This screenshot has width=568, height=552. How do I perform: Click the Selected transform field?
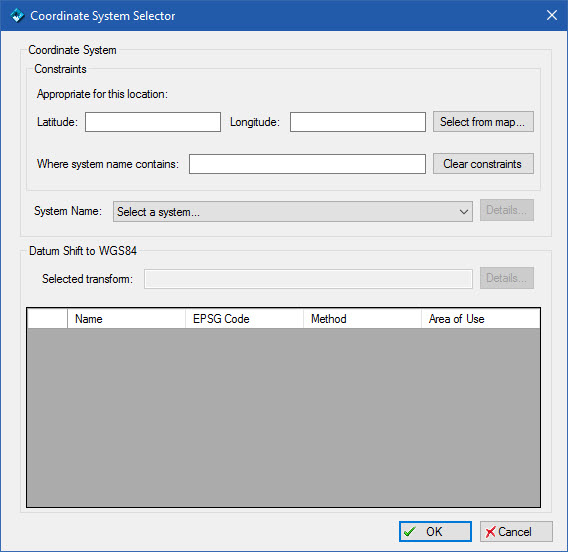(308, 279)
